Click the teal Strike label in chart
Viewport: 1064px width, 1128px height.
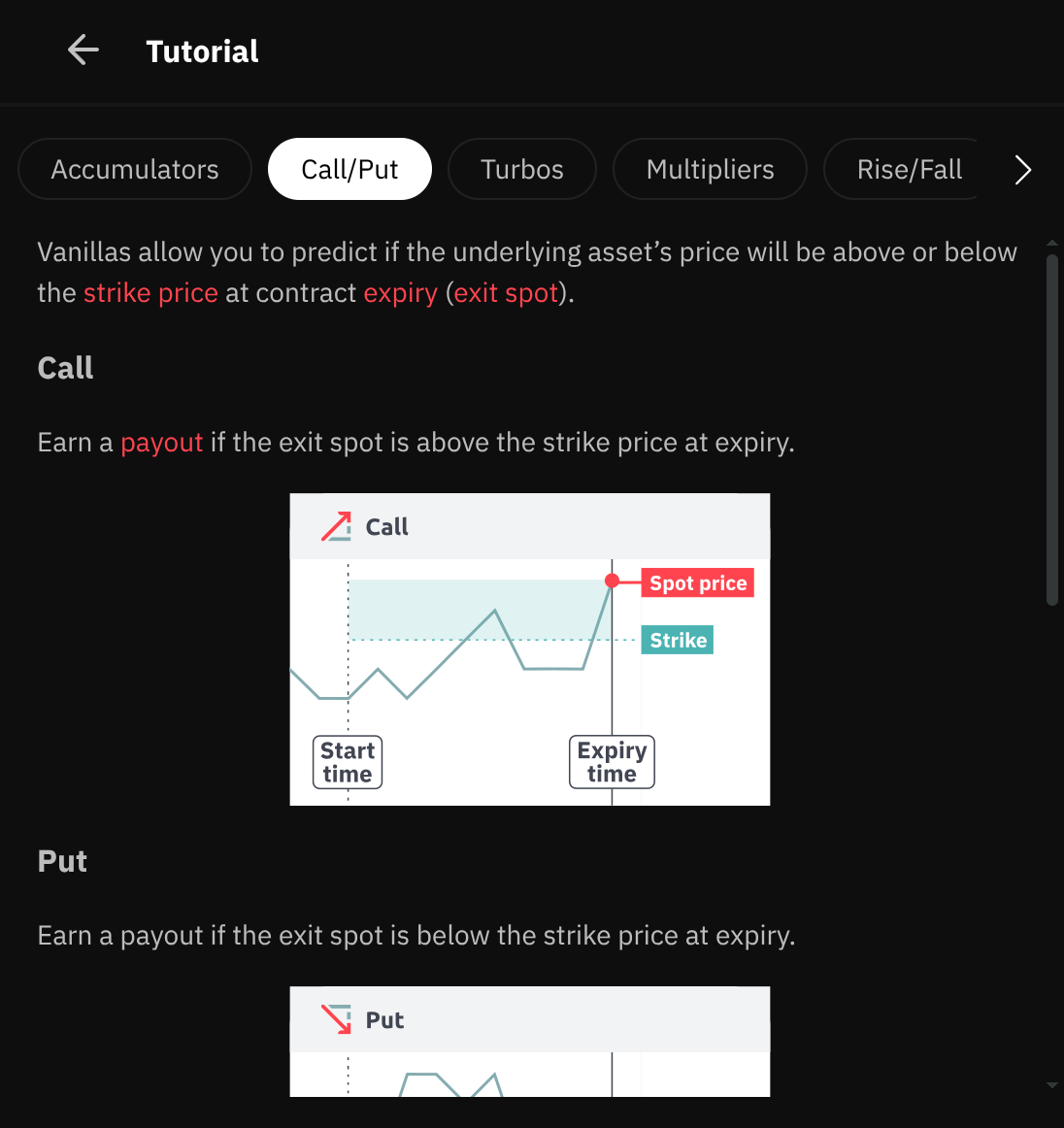(678, 641)
